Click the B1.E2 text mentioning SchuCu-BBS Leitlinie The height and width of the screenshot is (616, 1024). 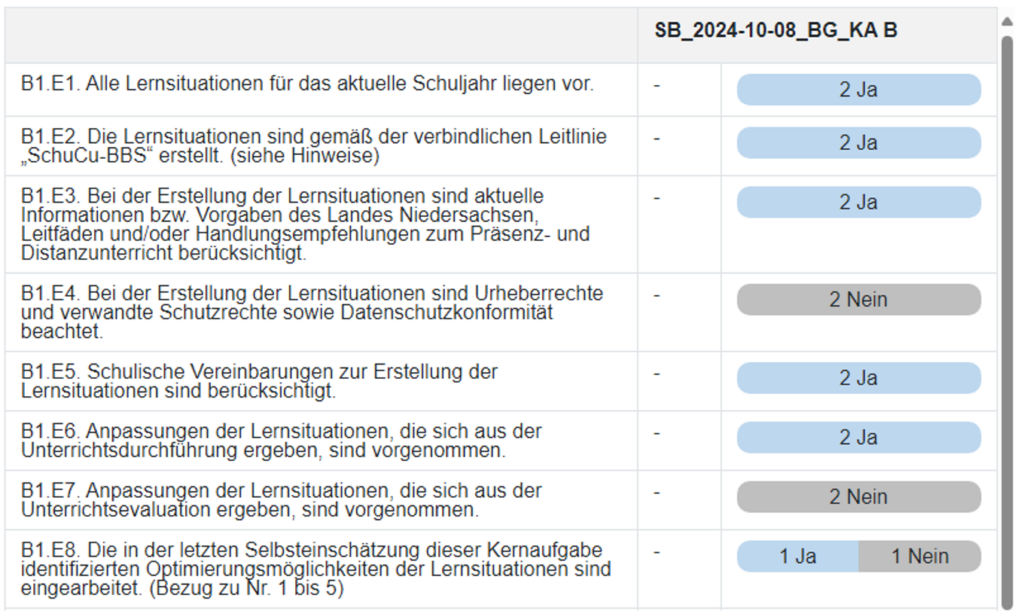tap(313, 145)
